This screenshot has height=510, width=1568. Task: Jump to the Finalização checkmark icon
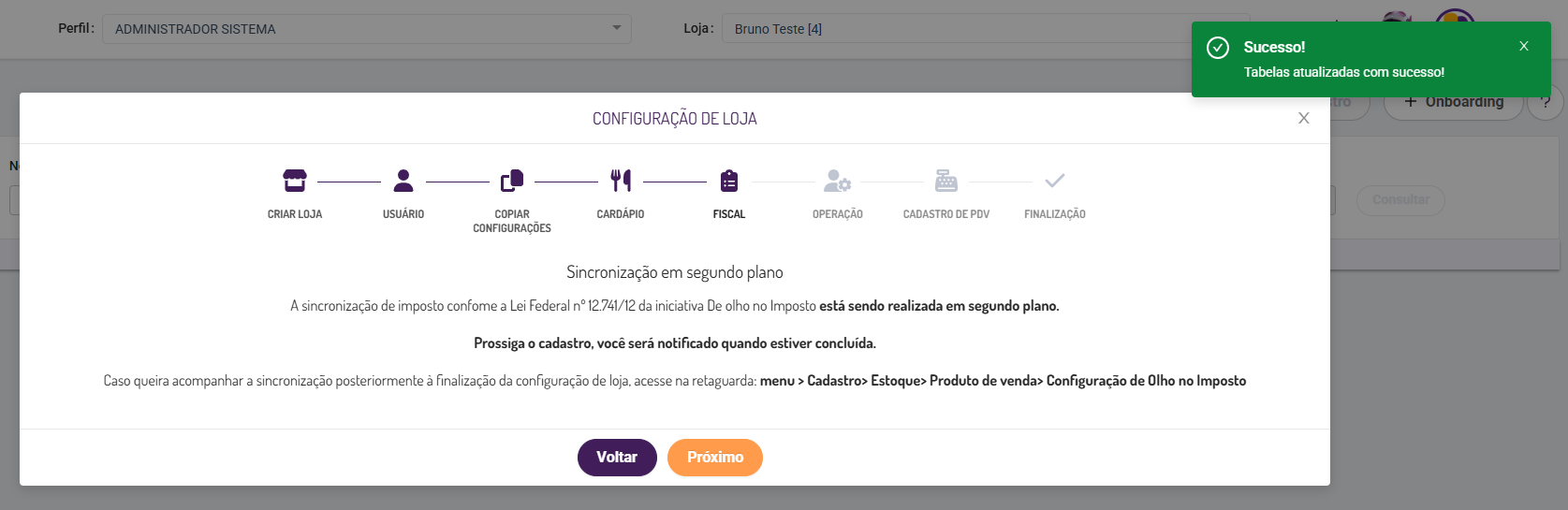(1055, 180)
